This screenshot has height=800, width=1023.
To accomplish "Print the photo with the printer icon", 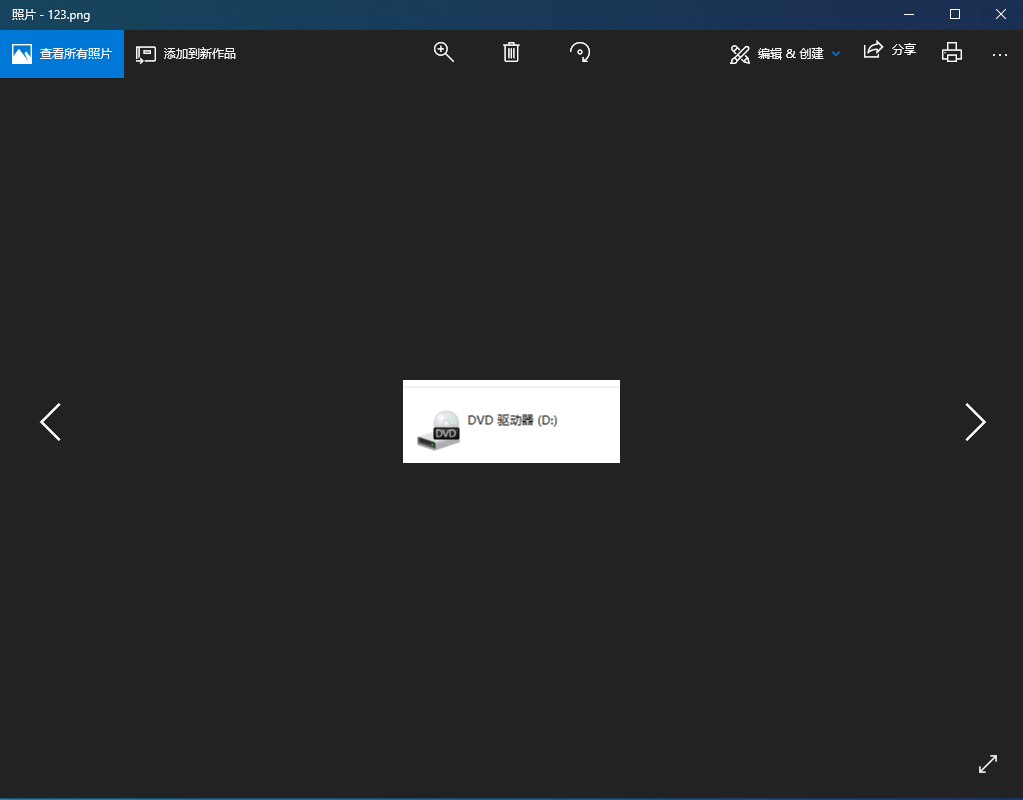I will pyautogui.click(x=952, y=52).
